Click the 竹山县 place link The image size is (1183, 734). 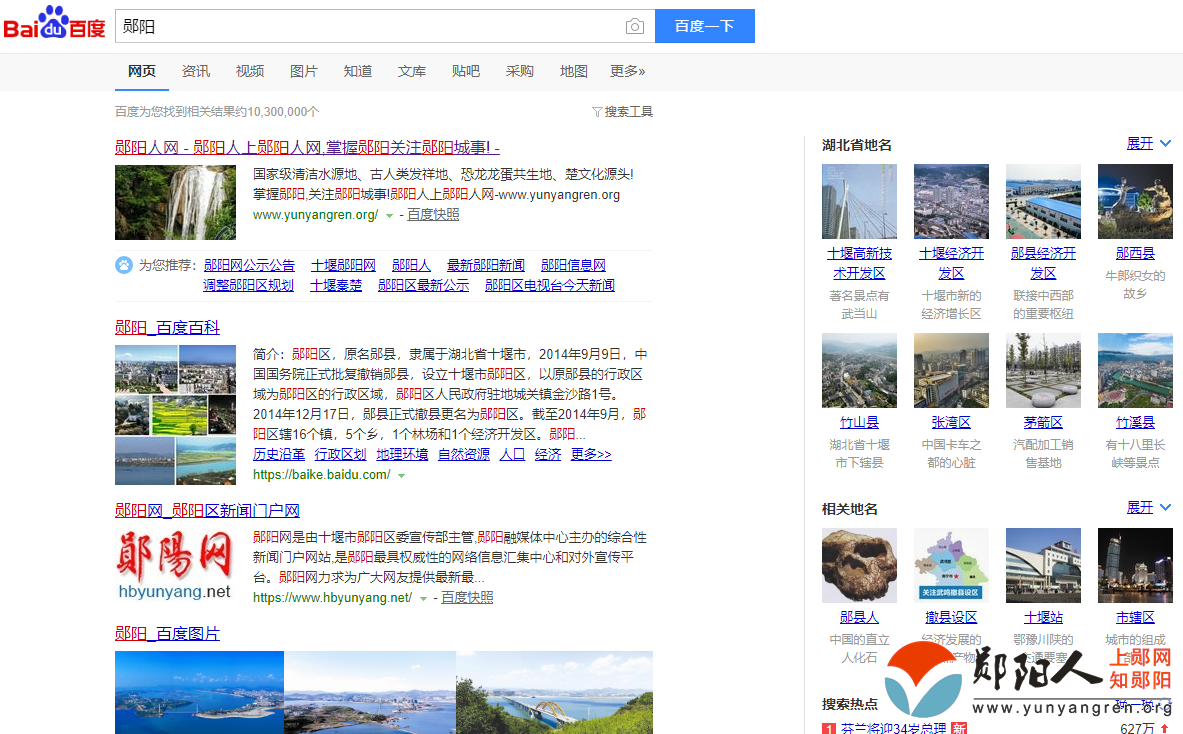pos(859,422)
